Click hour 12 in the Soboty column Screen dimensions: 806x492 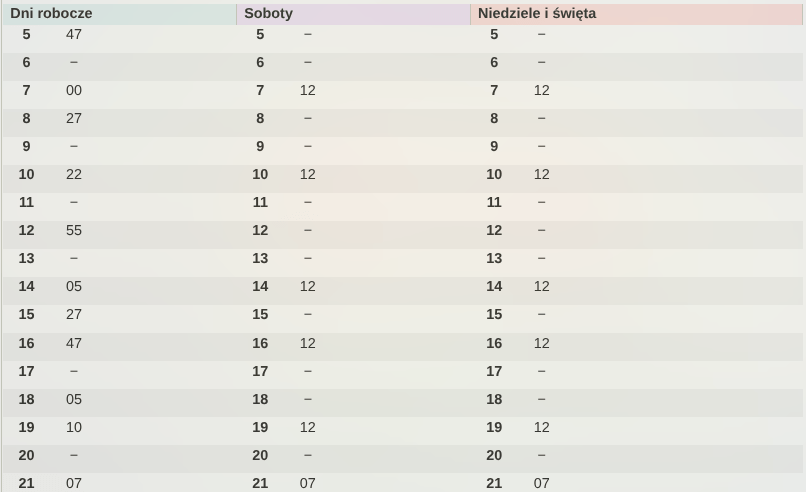point(260,230)
